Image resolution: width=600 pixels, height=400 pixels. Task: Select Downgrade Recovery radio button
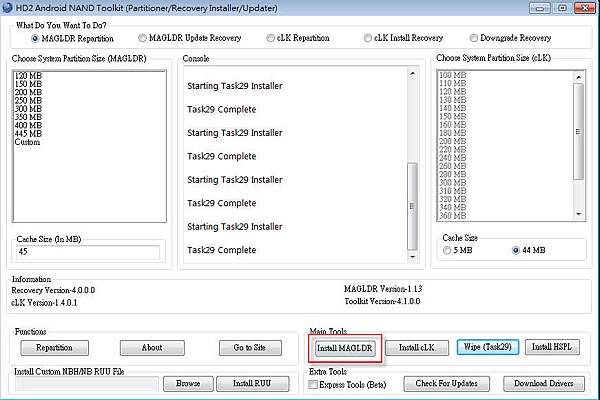tap(510, 38)
